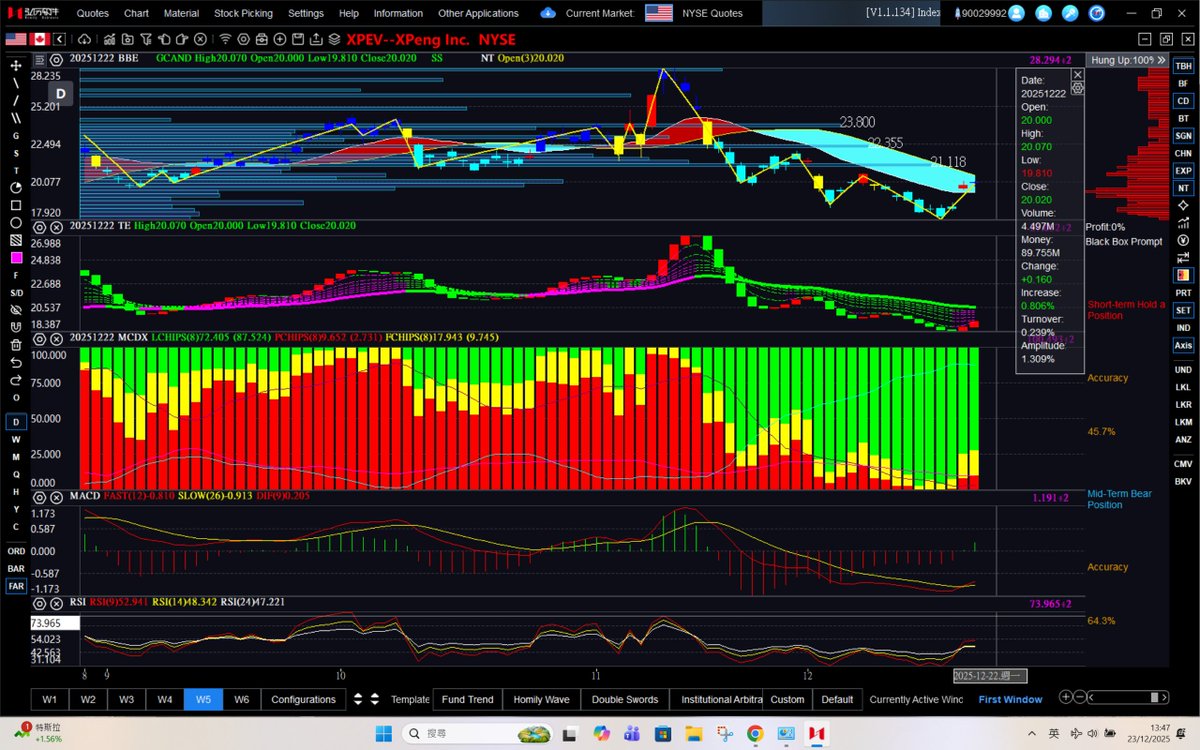This screenshot has height=750, width=1200.
Task: Toggle BAR chart mode
Action: pos(16,568)
